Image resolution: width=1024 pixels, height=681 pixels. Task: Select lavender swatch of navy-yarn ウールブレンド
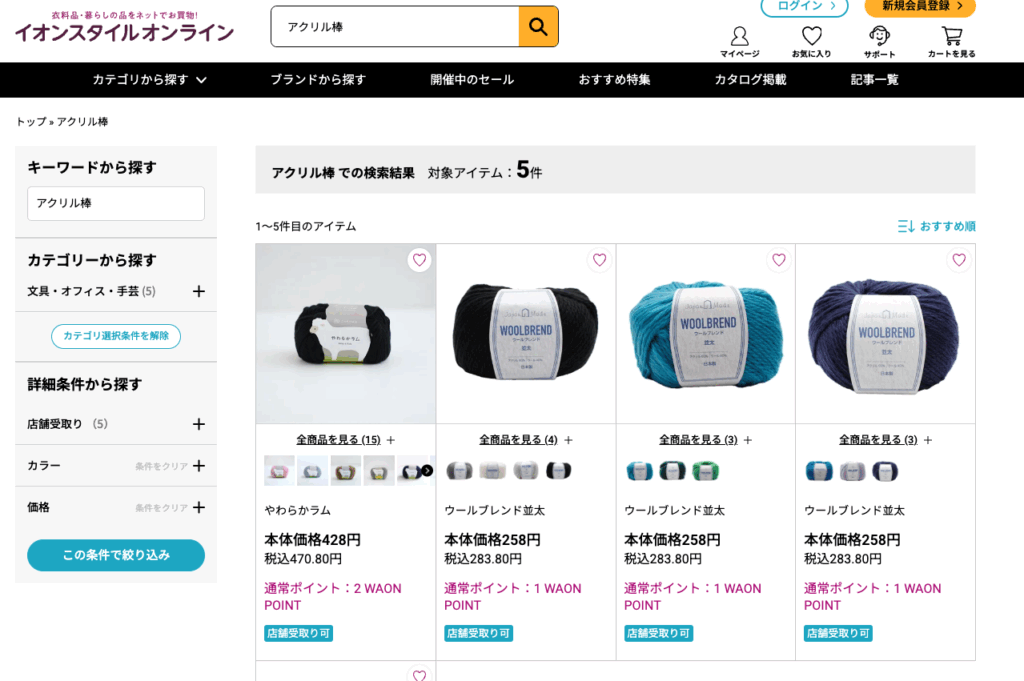tap(853, 471)
